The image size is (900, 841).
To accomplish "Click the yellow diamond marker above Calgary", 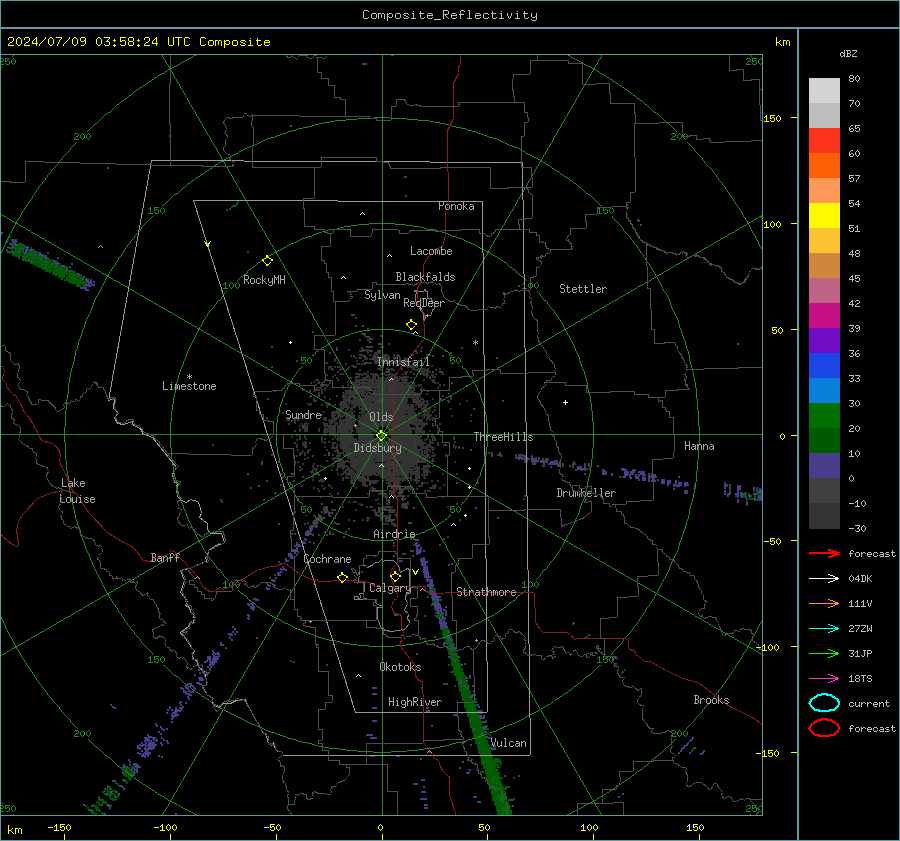I will tap(395, 576).
